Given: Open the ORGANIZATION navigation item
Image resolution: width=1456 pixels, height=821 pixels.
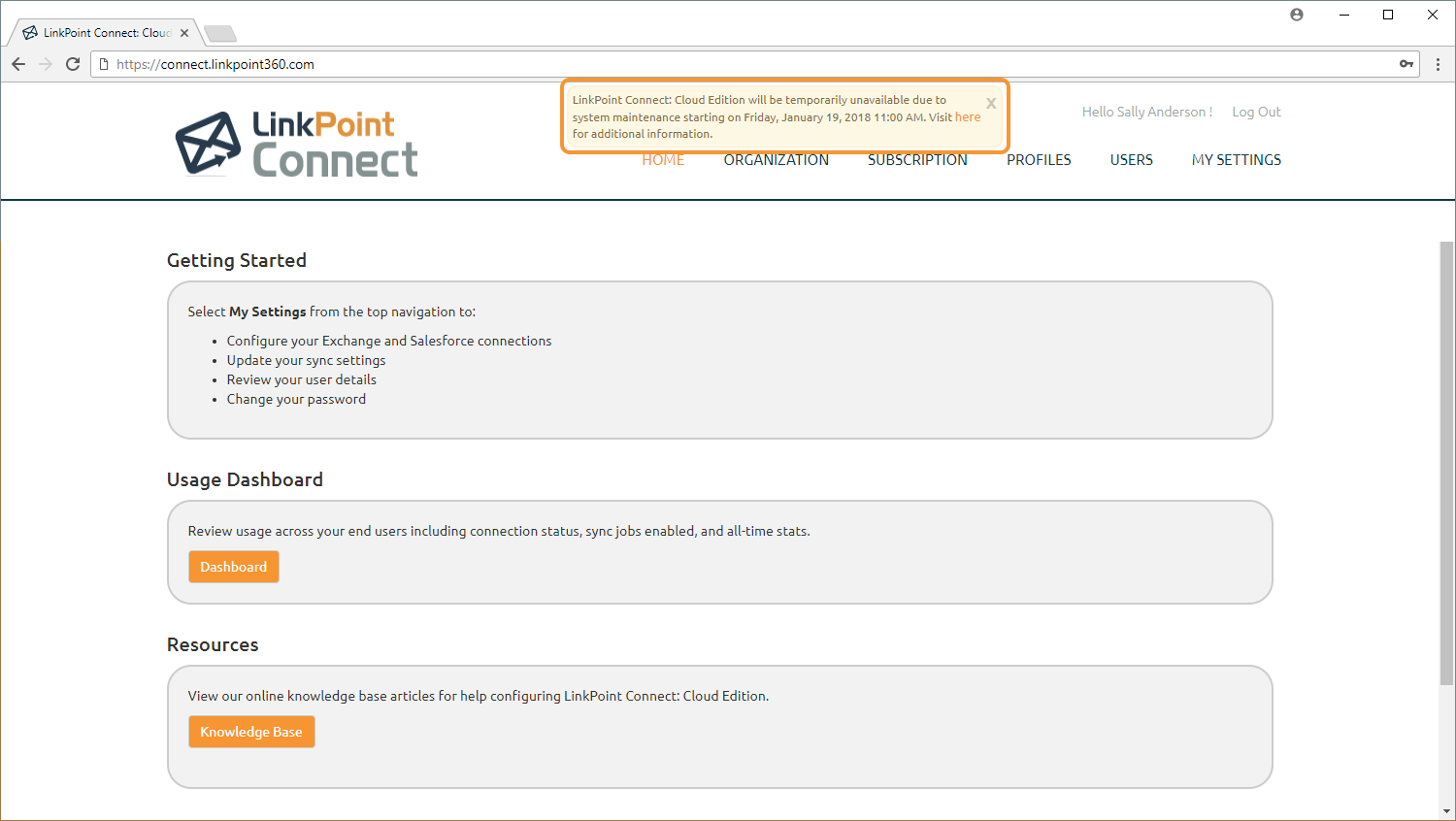Looking at the screenshot, I should pyautogui.click(x=777, y=160).
